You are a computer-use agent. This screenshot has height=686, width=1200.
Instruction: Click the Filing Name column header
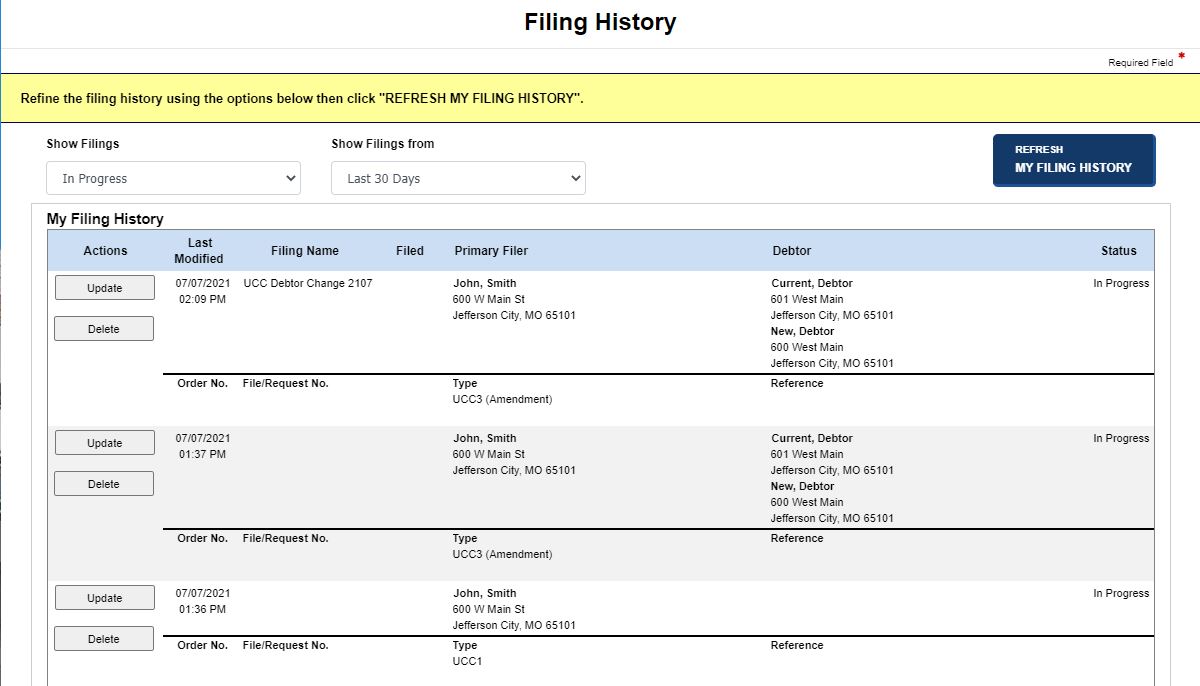tap(304, 250)
